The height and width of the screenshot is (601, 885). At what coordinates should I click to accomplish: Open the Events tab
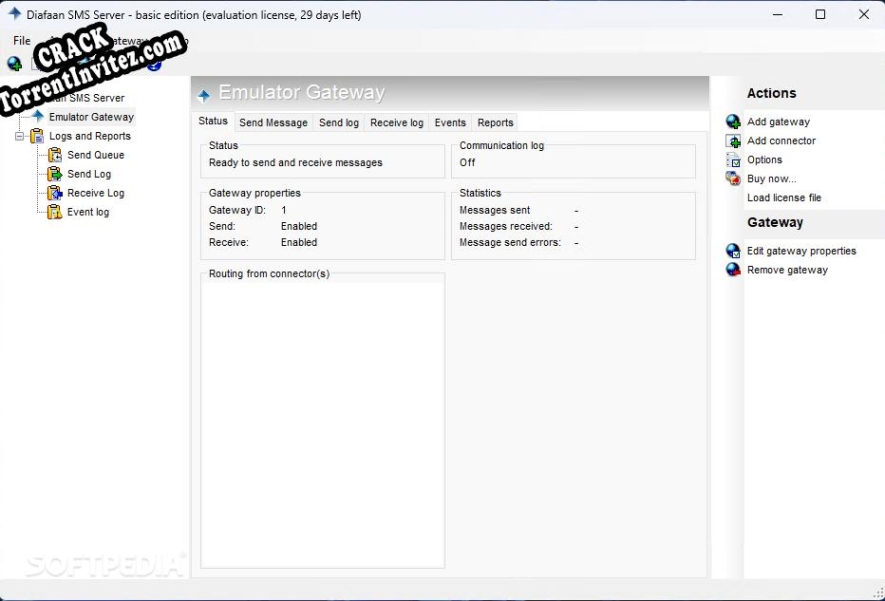tap(450, 122)
